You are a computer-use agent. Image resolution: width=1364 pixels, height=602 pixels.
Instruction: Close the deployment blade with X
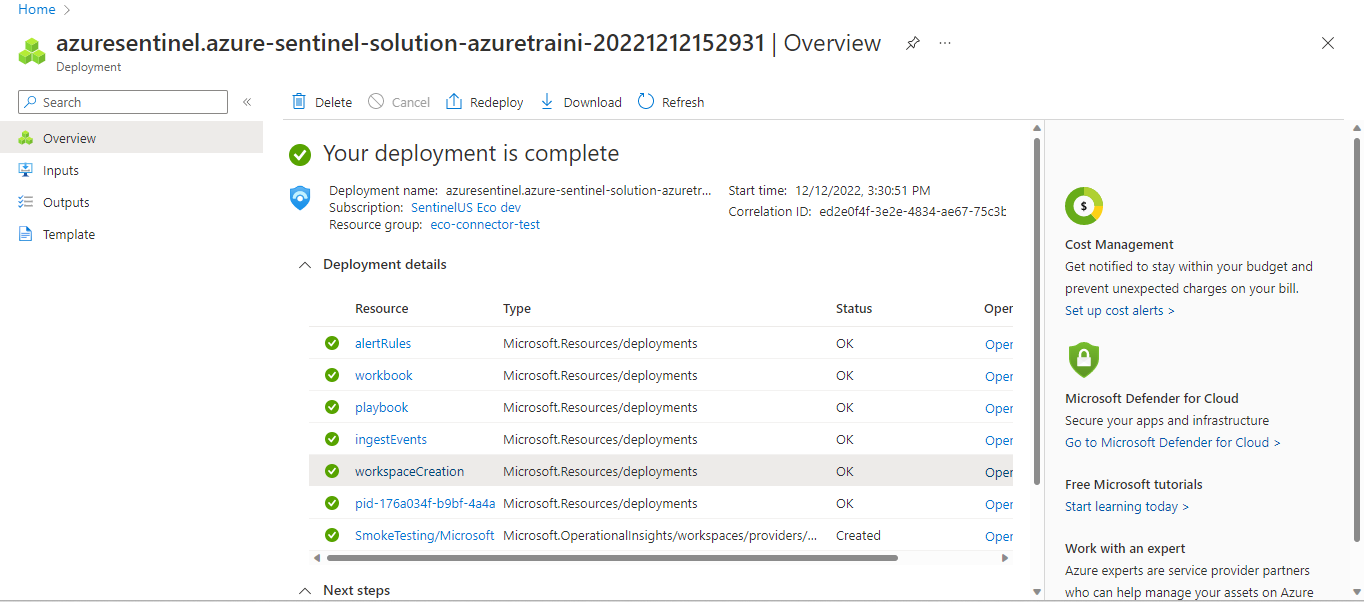[1328, 43]
